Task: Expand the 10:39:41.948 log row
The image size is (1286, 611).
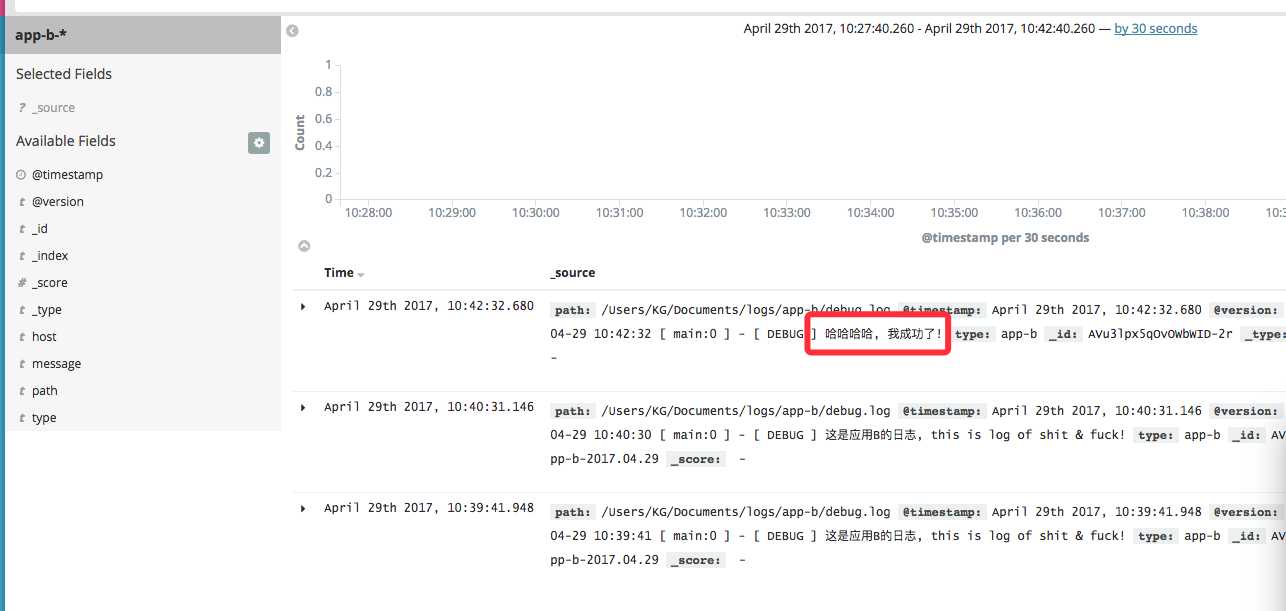Action: [304, 509]
